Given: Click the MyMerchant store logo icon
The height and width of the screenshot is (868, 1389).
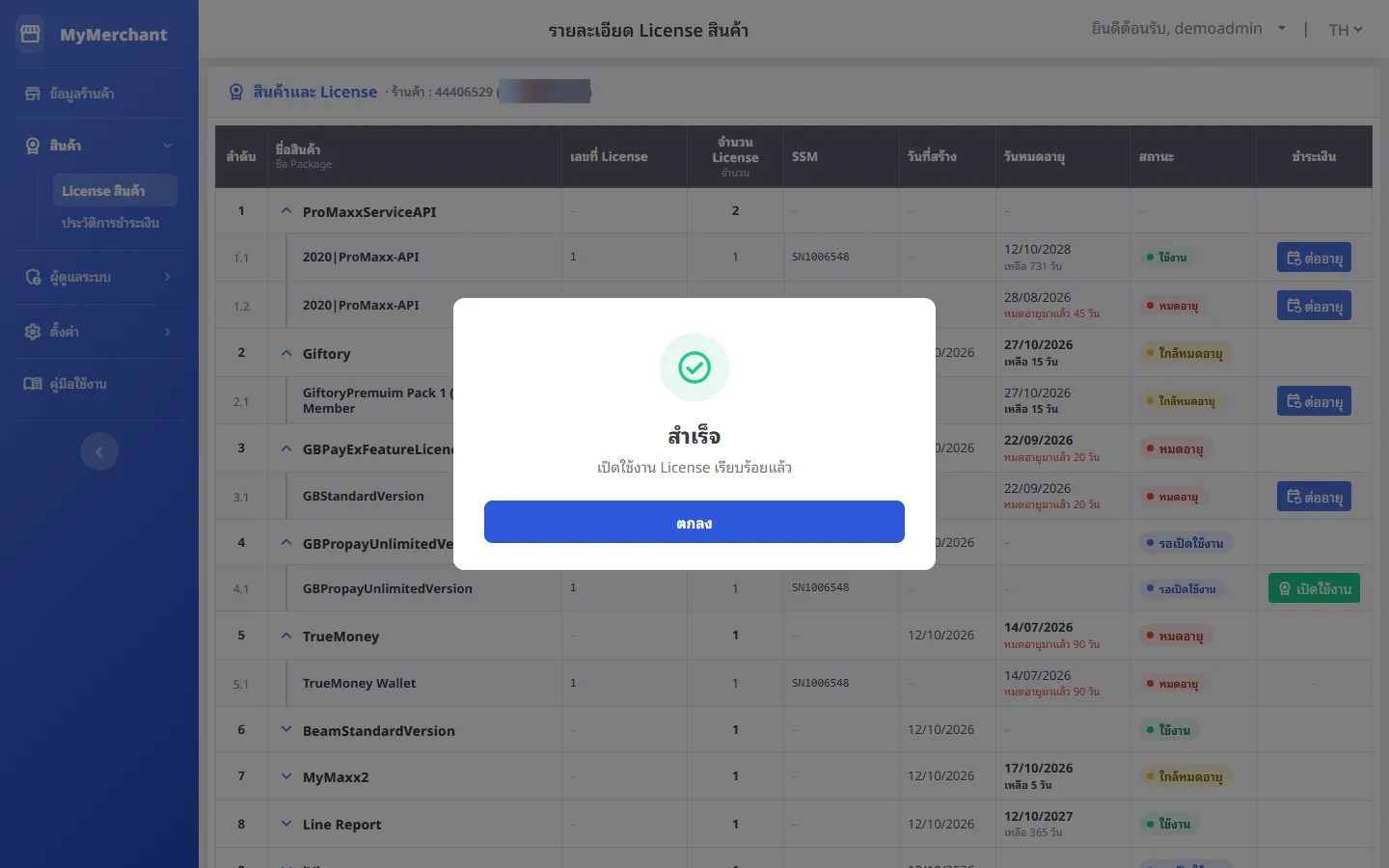Looking at the screenshot, I should [x=30, y=34].
